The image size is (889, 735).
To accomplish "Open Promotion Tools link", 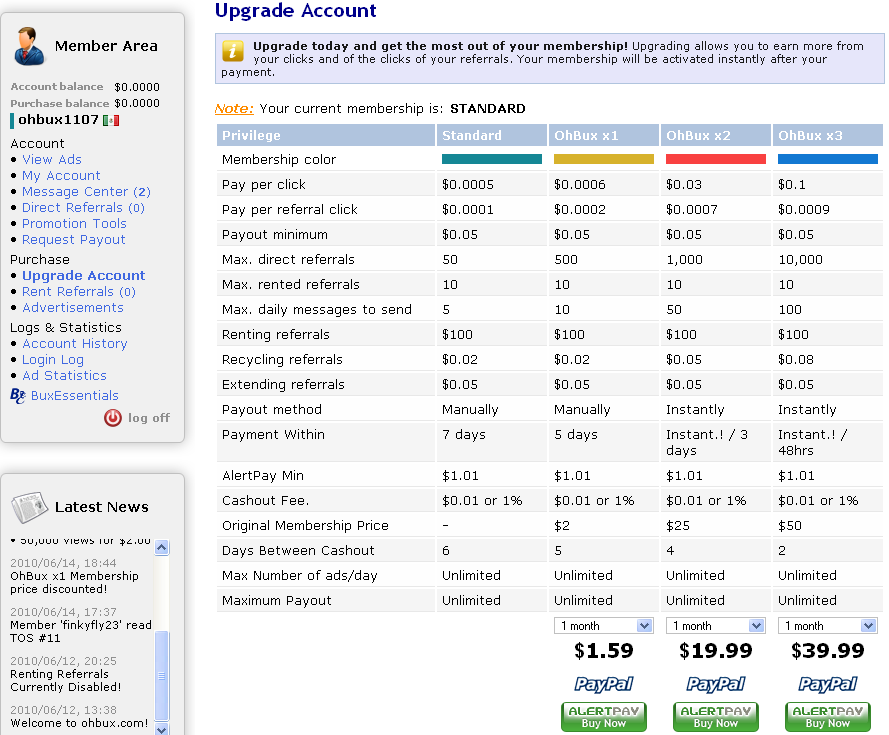I will [74, 223].
